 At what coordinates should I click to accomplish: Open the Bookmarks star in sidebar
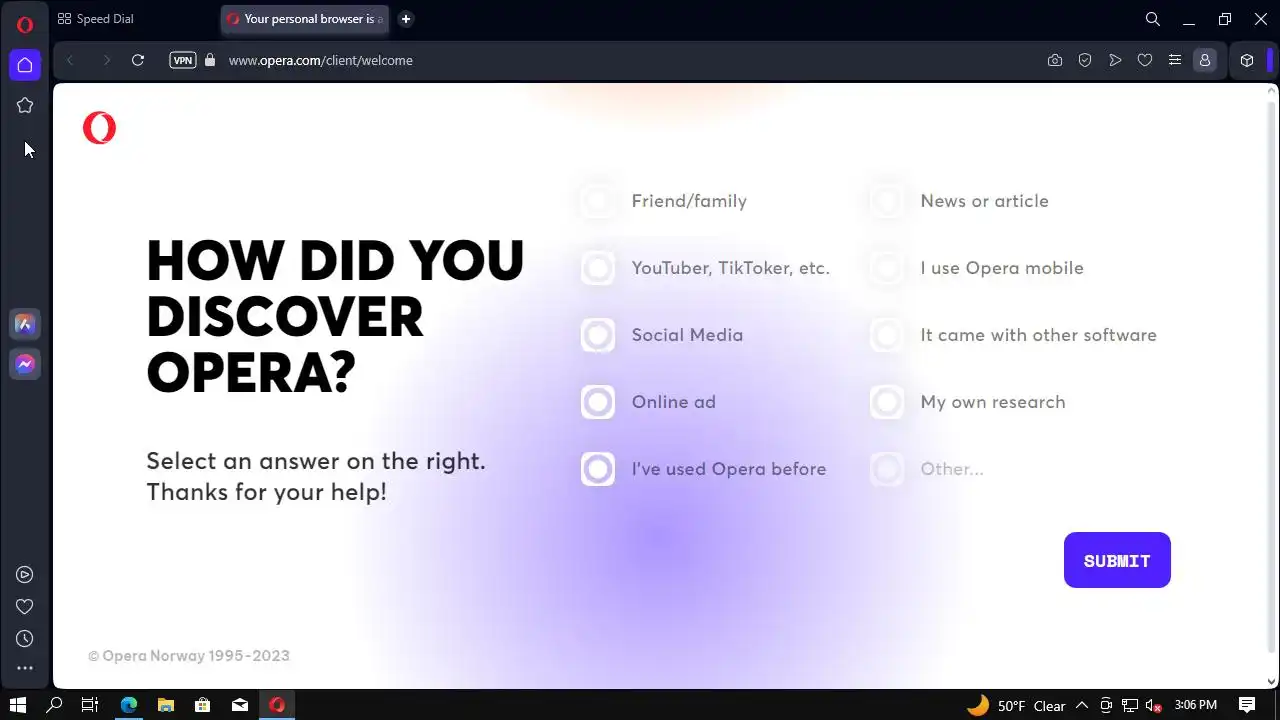25,105
